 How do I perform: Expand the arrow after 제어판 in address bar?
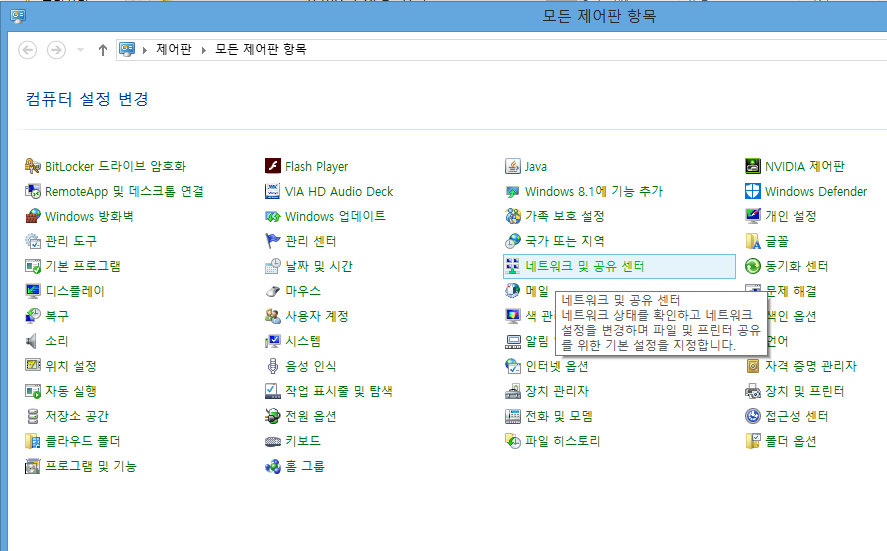tap(204, 50)
